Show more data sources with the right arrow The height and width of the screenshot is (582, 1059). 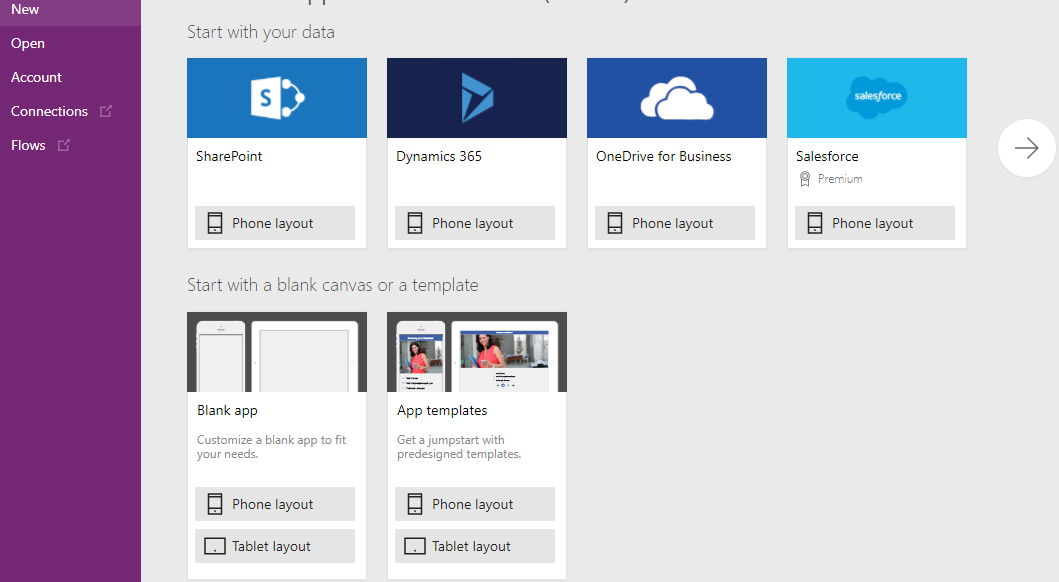click(x=1026, y=147)
